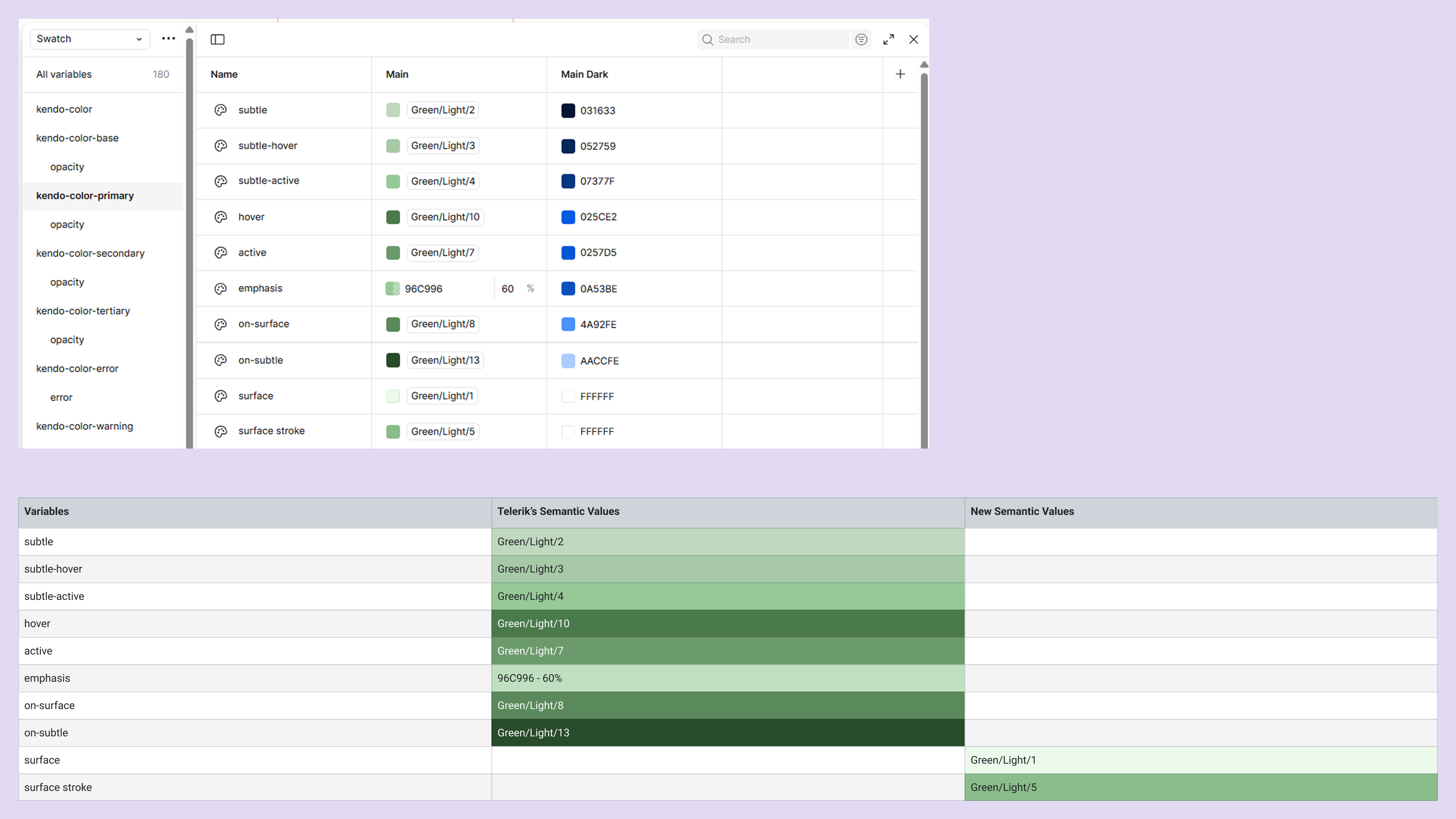Toggle the sidebar panel icon
This screenshot has height=819, width=1456.
218,39
